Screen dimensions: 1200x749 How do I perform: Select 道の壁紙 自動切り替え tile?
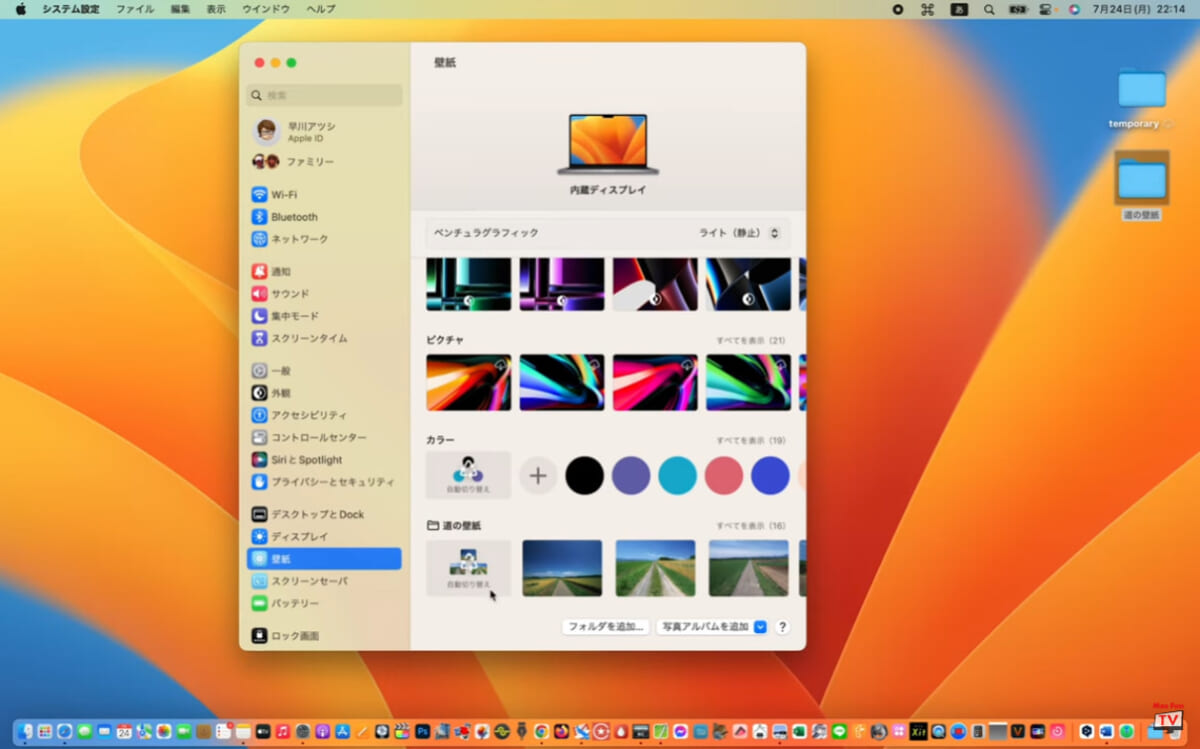[x=468, y=568]
